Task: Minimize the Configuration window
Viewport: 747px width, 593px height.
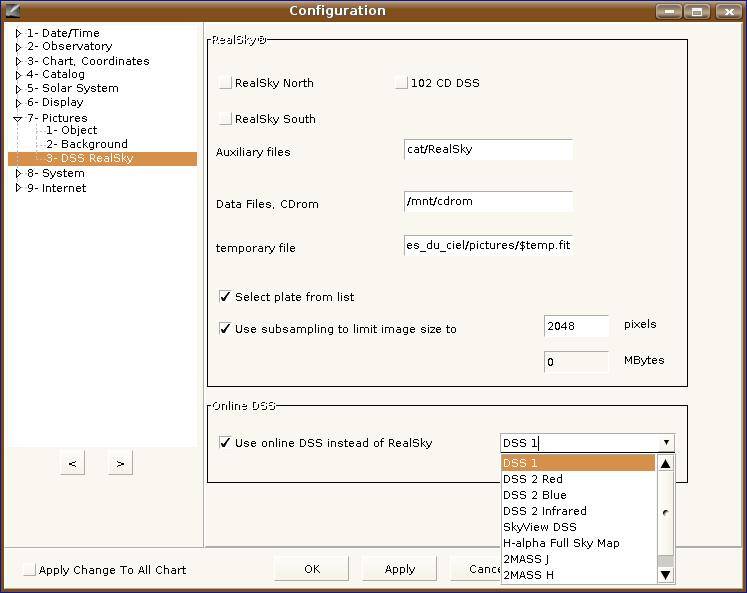Action: (669, 11)
